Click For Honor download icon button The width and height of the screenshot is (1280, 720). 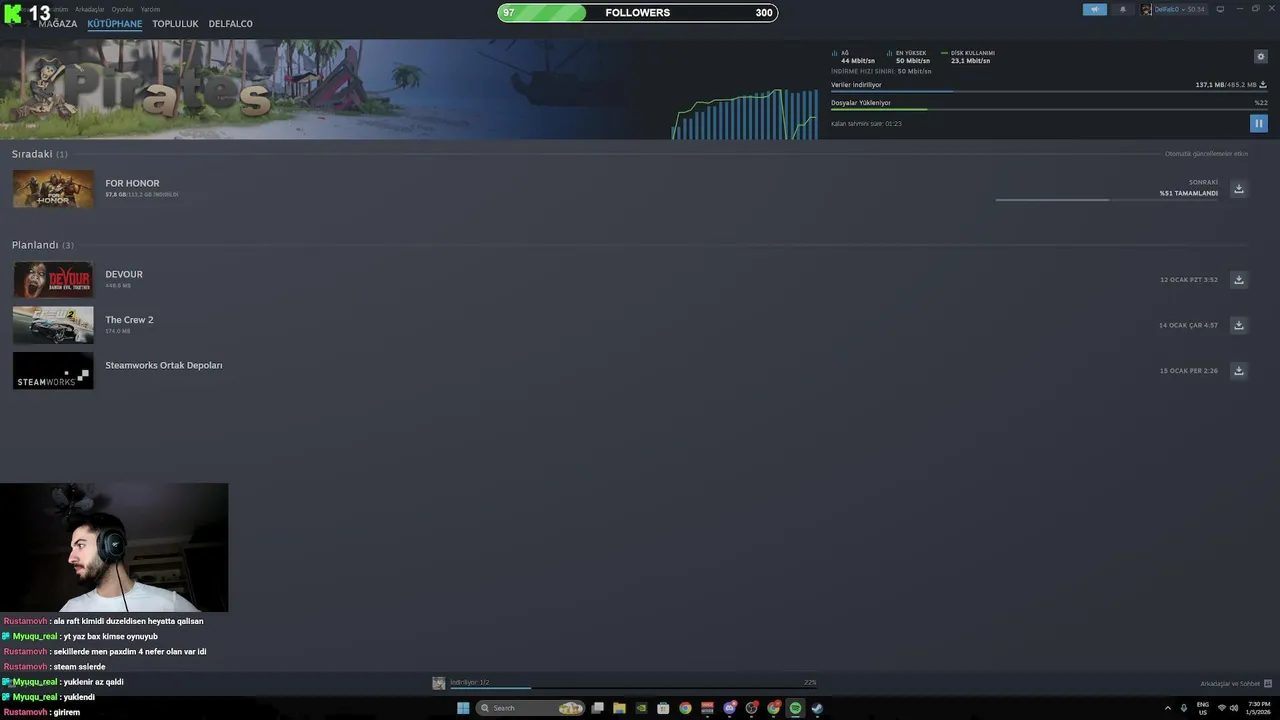[1238, 189]
